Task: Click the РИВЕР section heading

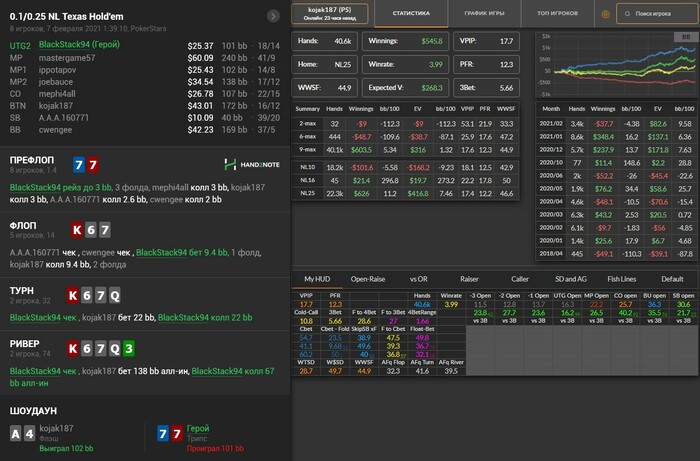Action: pos(25,344)
